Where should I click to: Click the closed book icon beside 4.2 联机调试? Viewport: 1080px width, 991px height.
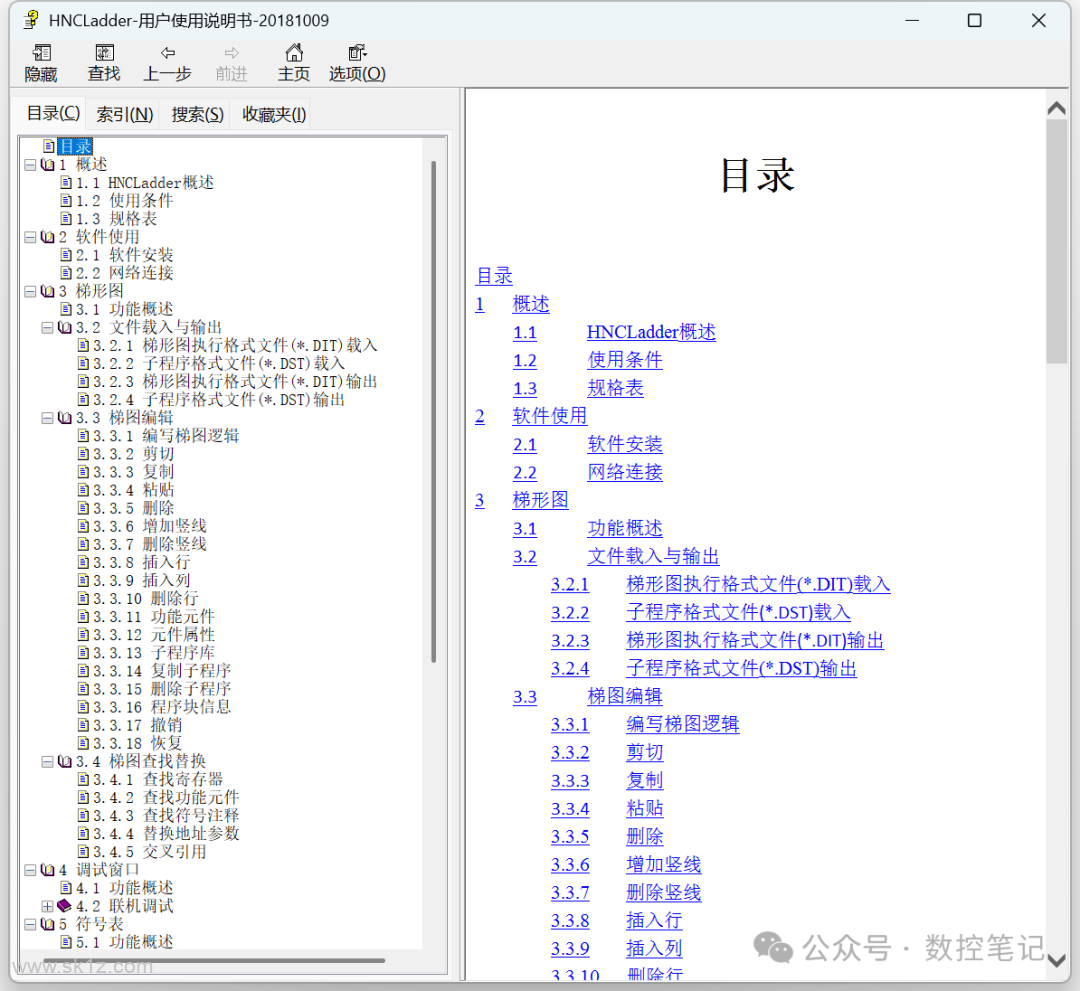[65, 906]
